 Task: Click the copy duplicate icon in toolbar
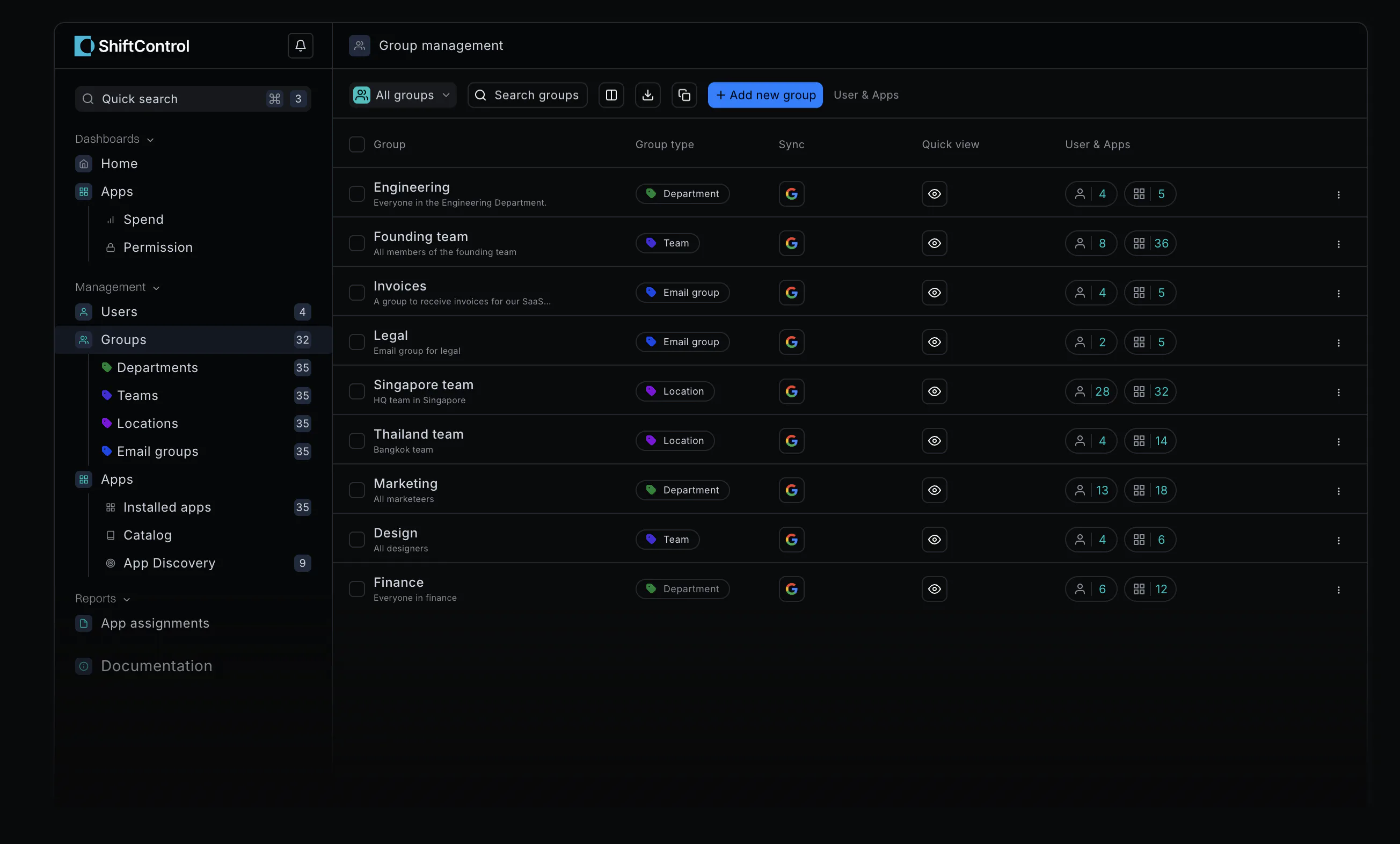tap(684, 95)
